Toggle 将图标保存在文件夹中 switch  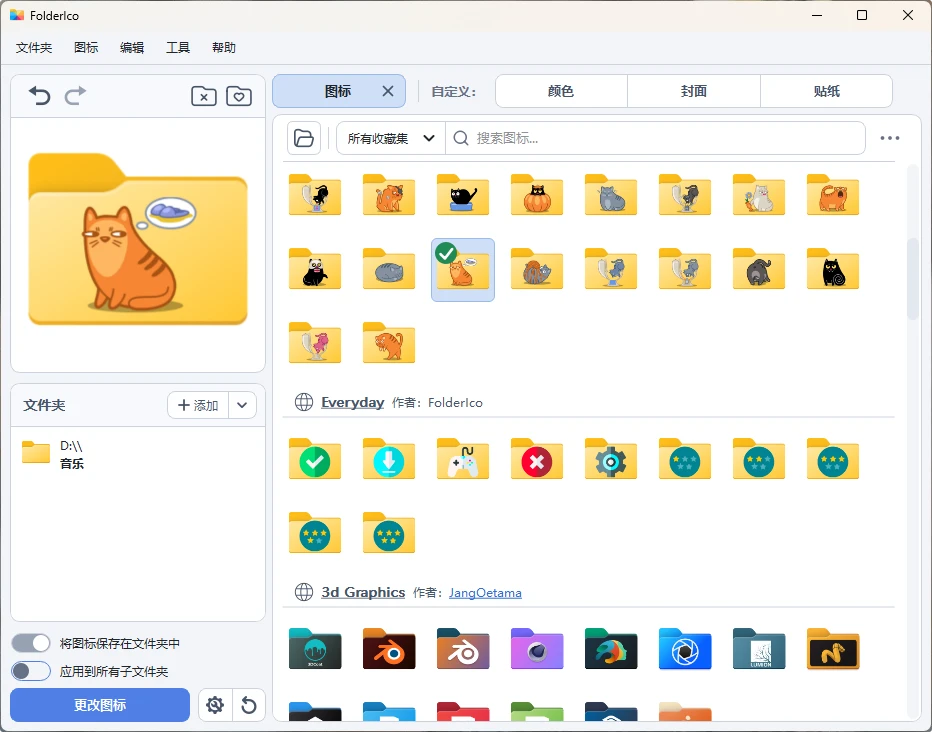pyautogui.click(x=31, y=643)
